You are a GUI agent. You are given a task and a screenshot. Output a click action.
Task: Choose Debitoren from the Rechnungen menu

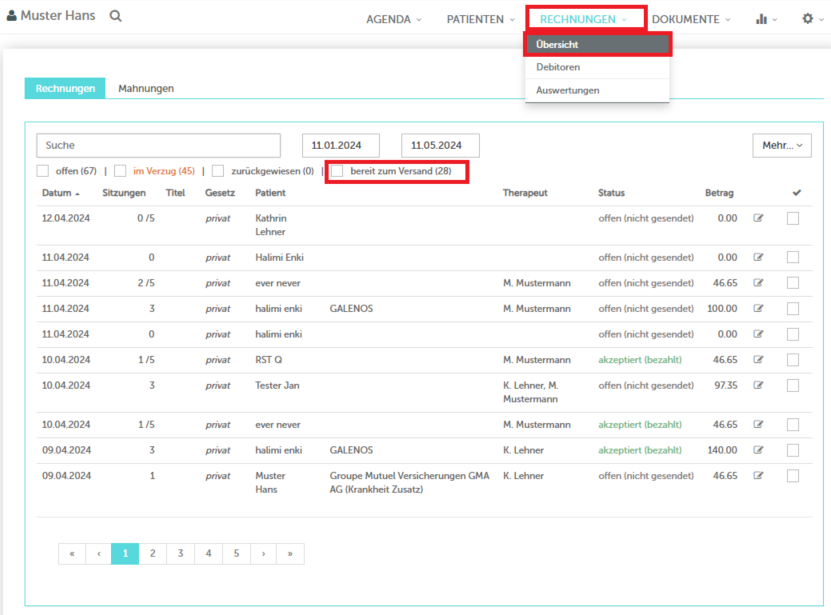pyautogui.click(x=597, y=67)
